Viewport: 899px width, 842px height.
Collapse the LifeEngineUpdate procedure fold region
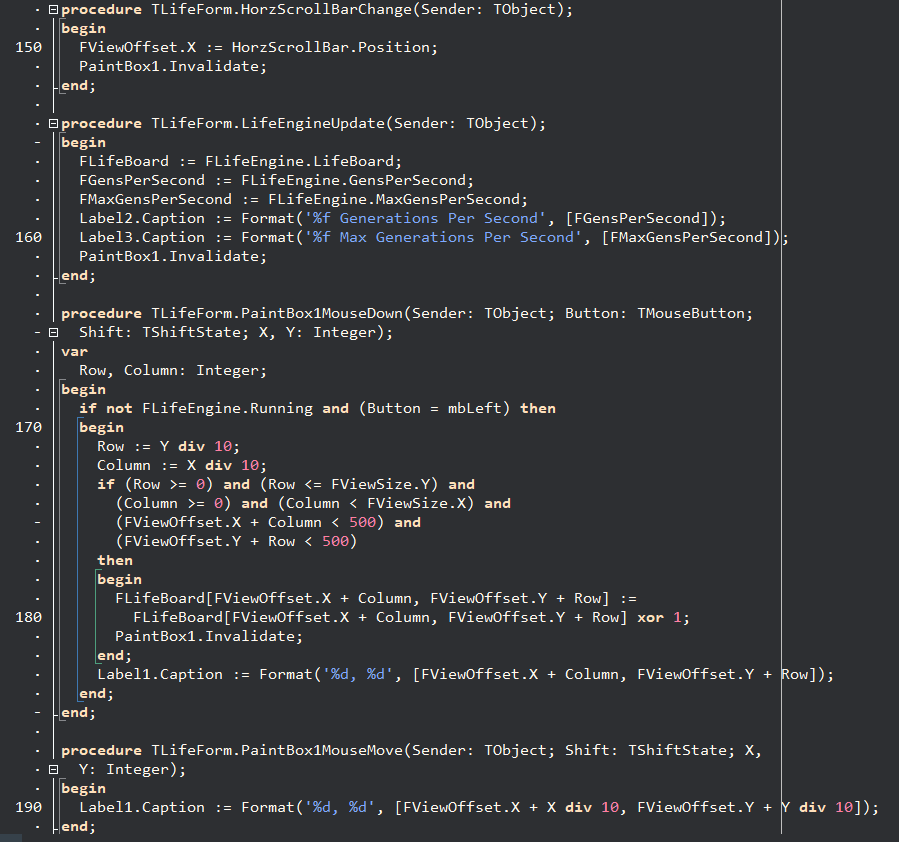pos(53,123)
